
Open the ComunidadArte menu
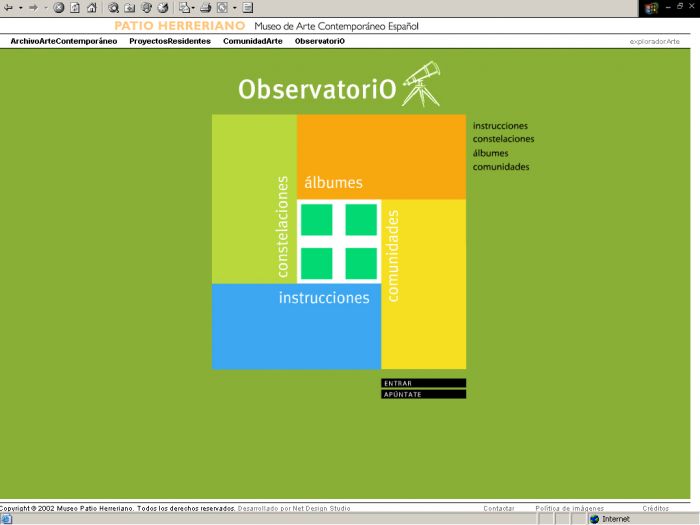[253, 41]
